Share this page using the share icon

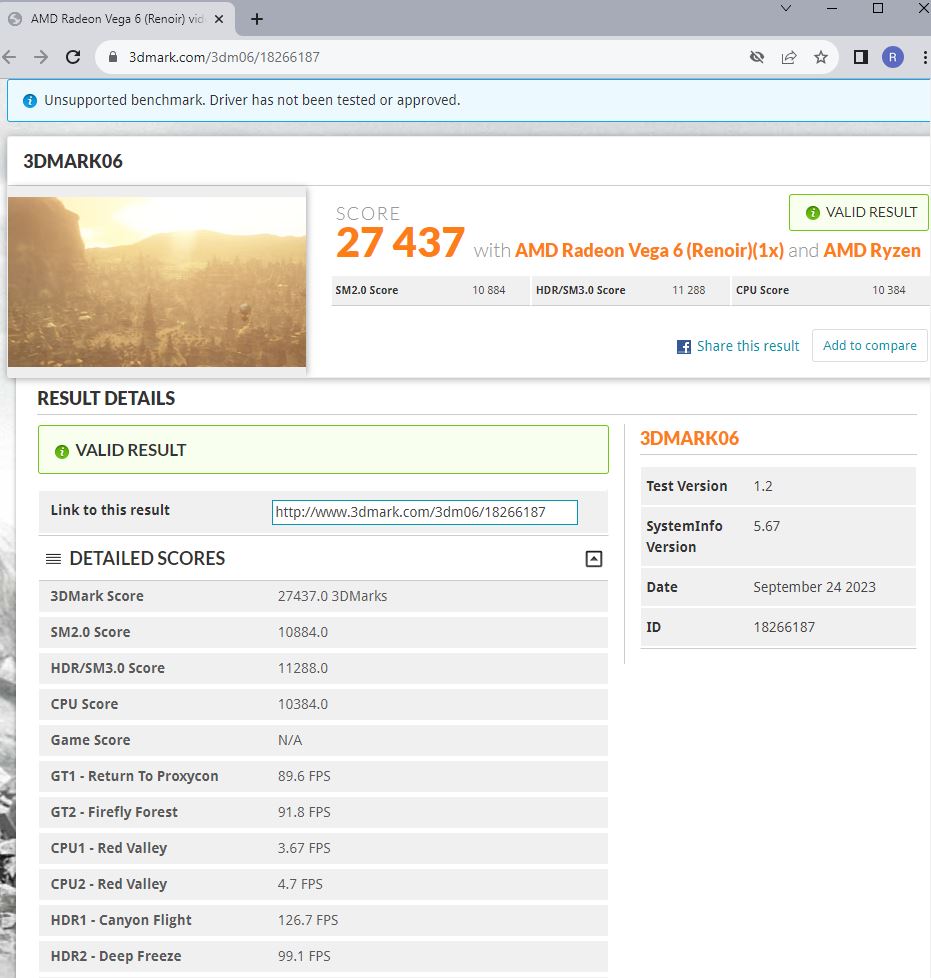click(789, 57)
